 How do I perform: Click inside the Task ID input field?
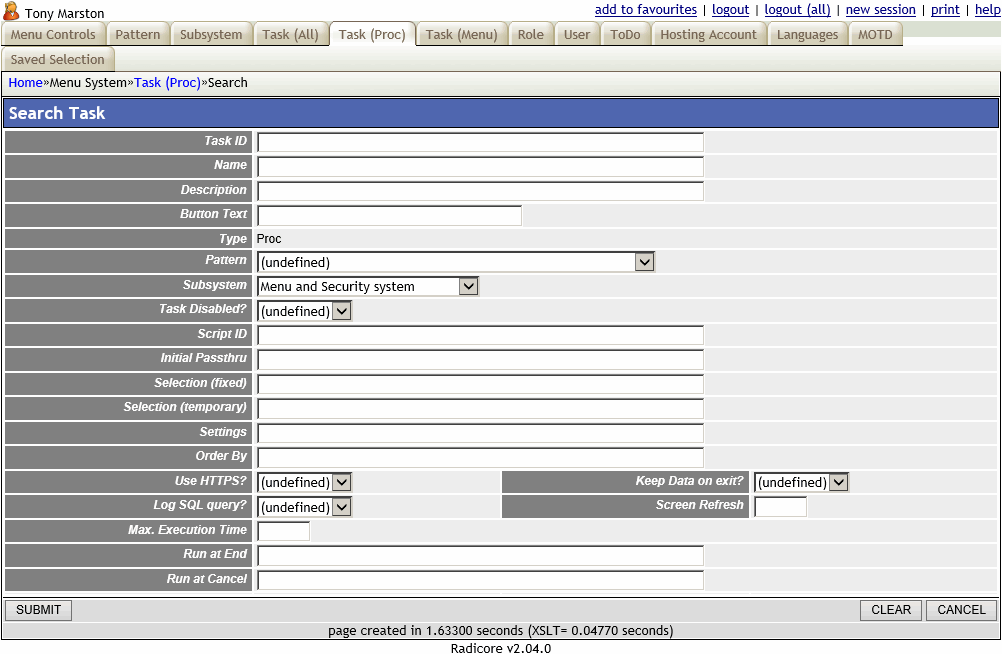click(x=478, y=141)
